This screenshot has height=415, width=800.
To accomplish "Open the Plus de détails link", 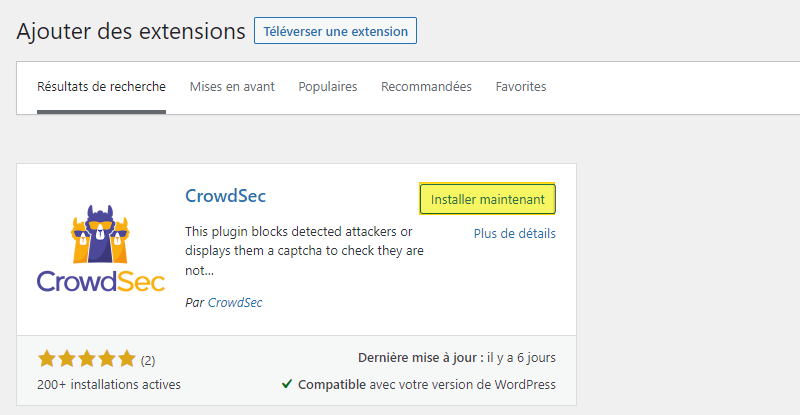I will (514, 234).
